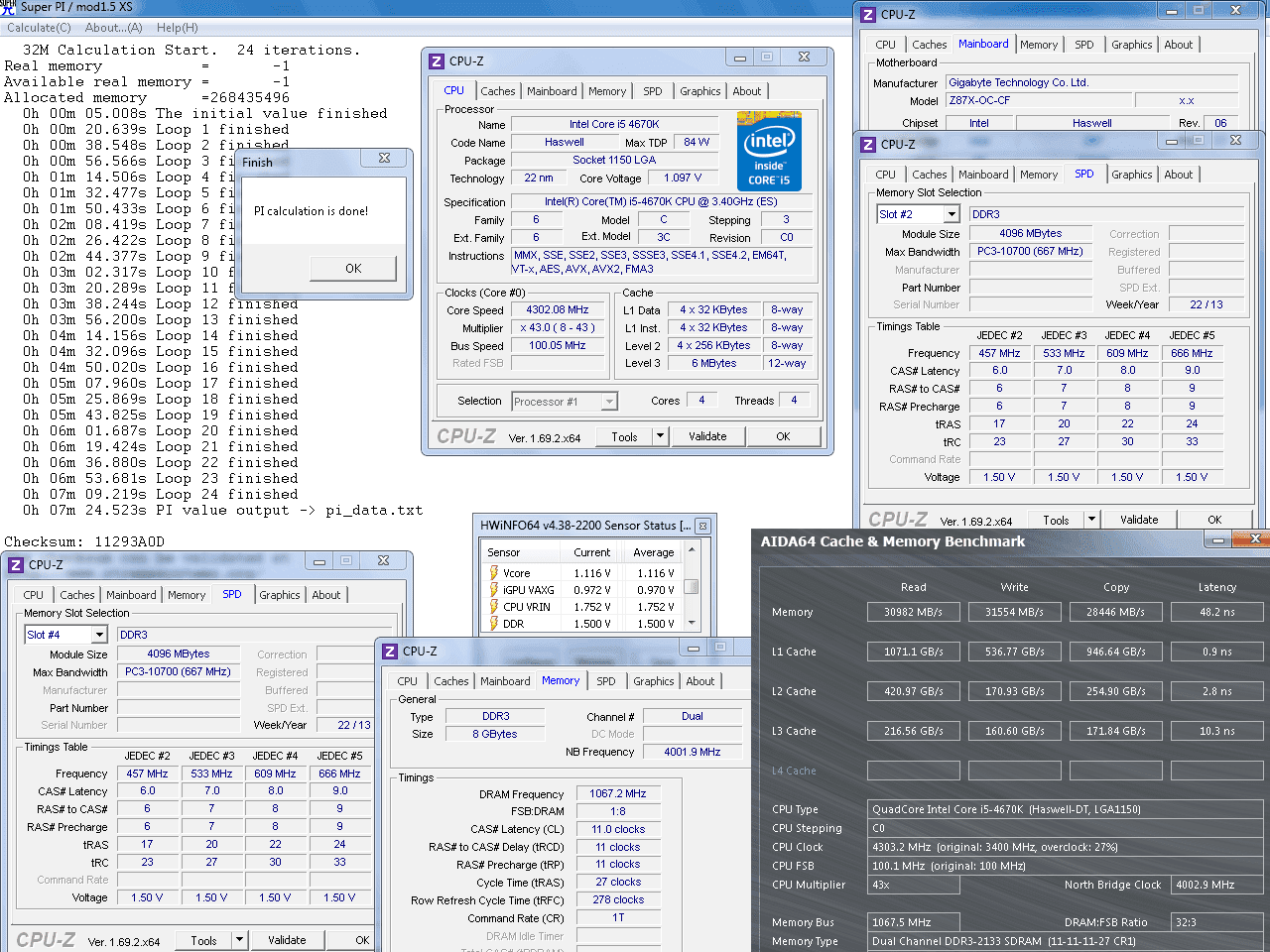Click the processor name Intel Core i5 4670K
The width and height of the screenshot is (1270, 952).
click(x=614, y=124)
